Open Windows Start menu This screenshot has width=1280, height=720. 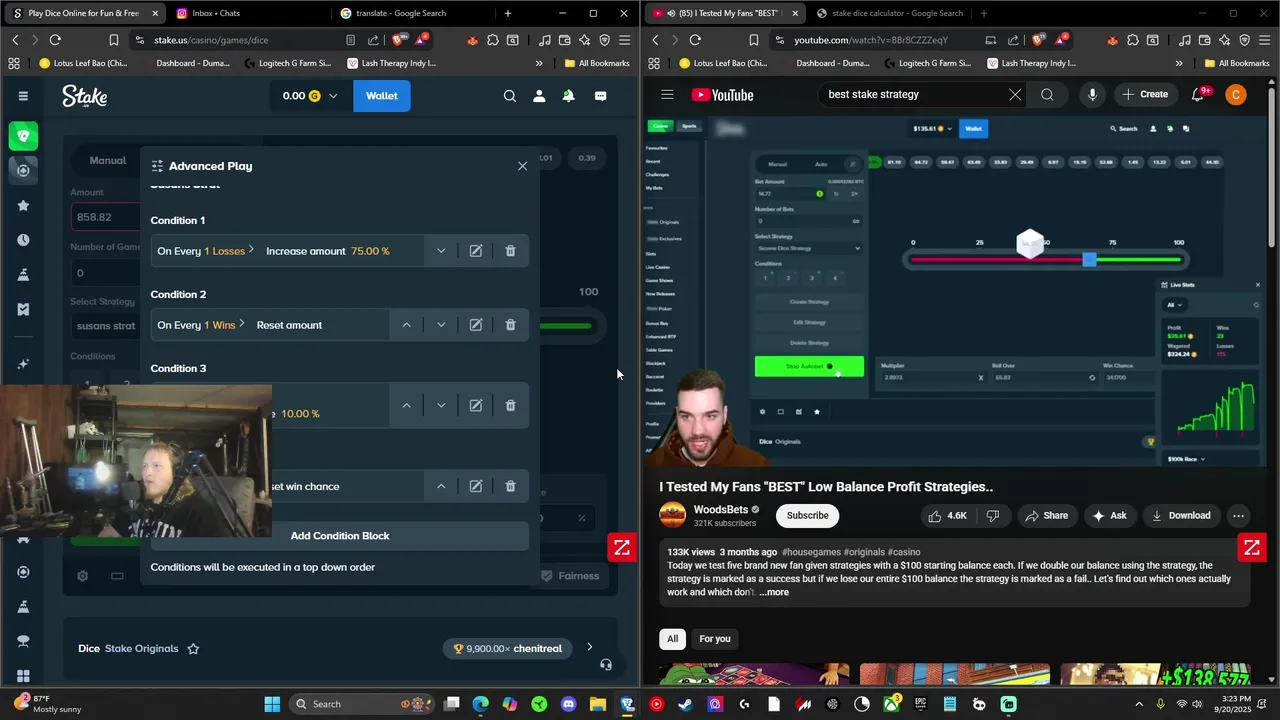coord(272,704)
